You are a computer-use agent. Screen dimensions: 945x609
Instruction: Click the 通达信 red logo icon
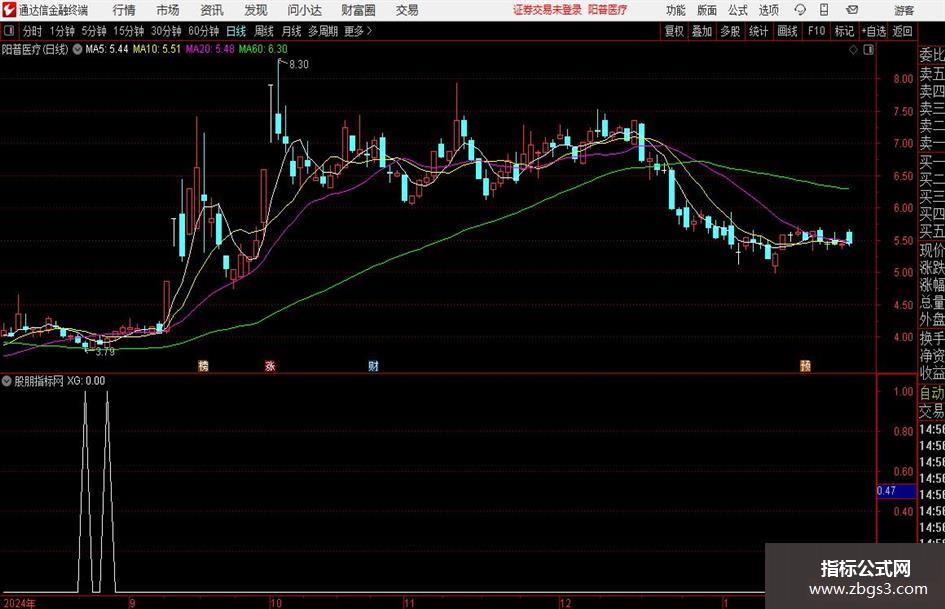coord(9,10)
